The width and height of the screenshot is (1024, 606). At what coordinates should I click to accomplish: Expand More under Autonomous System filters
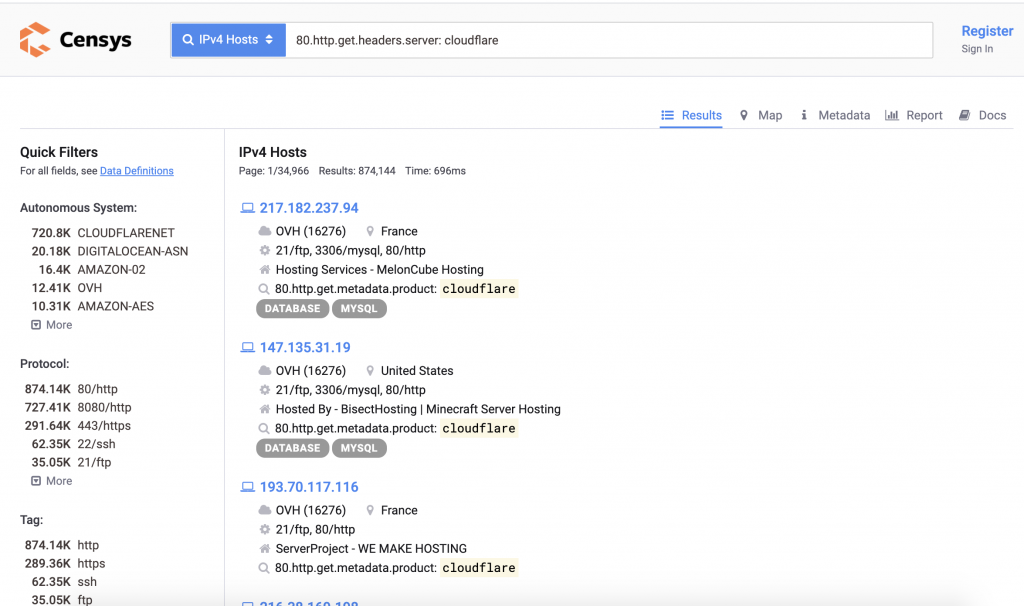52,325
